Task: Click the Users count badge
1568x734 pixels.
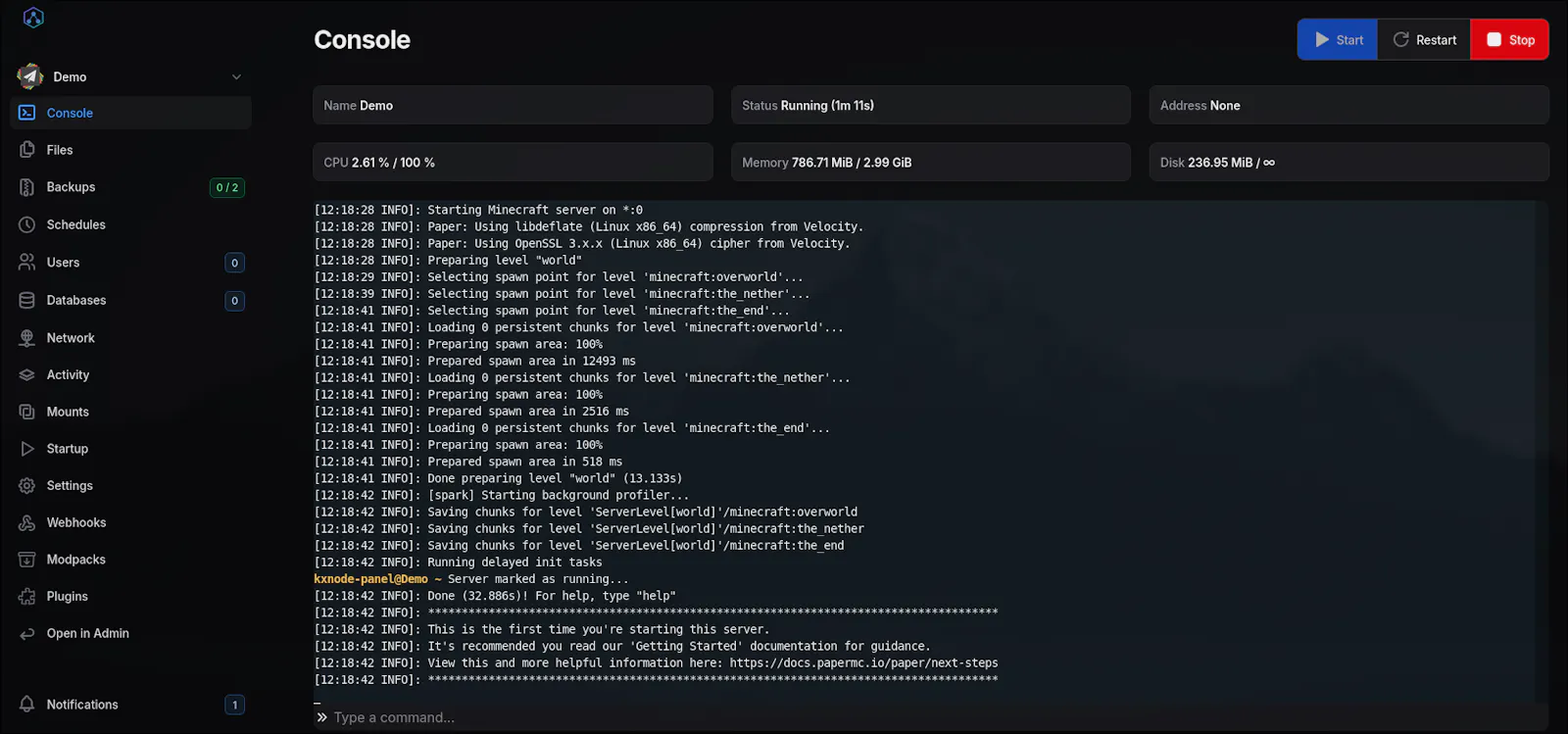Action: coord(234,263)
